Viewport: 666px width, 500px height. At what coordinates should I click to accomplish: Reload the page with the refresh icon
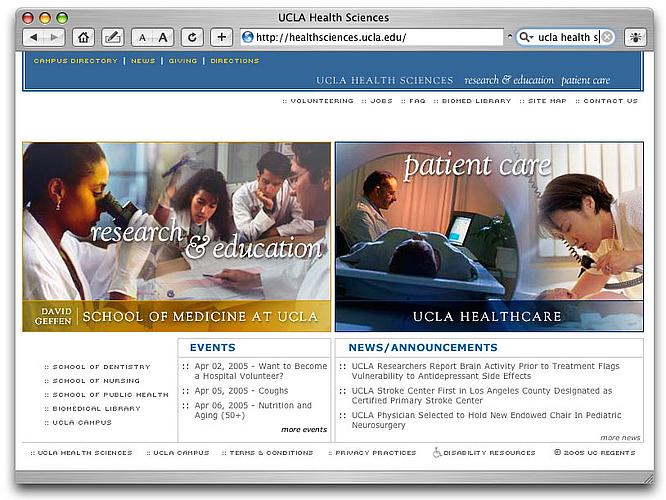click(192, 37)
